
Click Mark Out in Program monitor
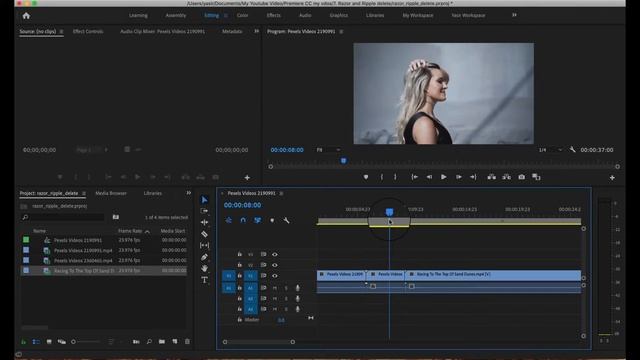[395, 177]
